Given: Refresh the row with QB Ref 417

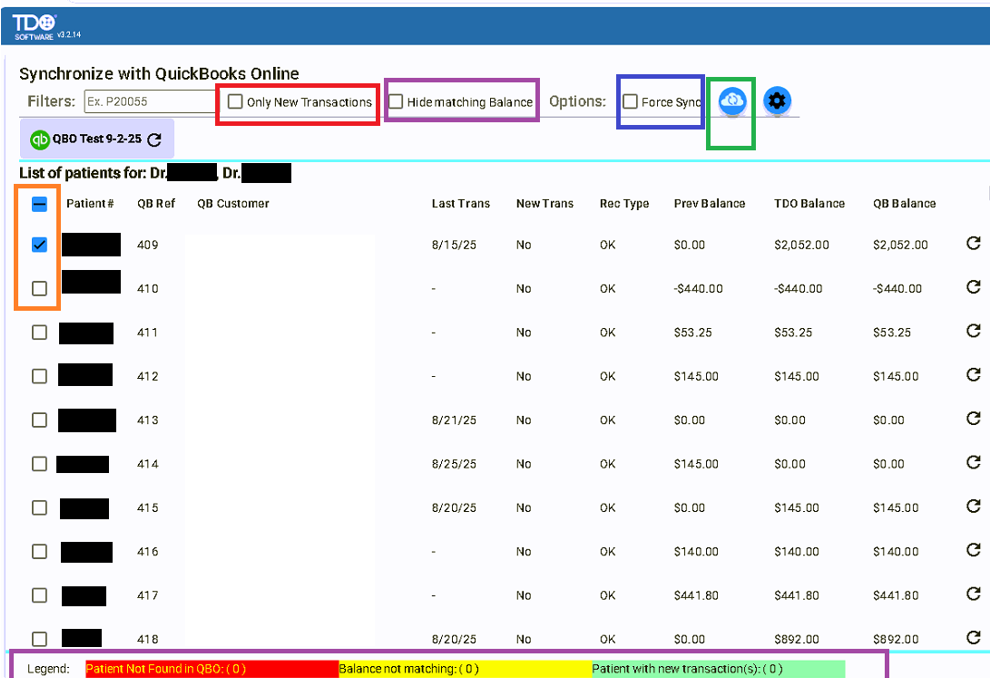Looking at the screenshot, I should (973, 594).
